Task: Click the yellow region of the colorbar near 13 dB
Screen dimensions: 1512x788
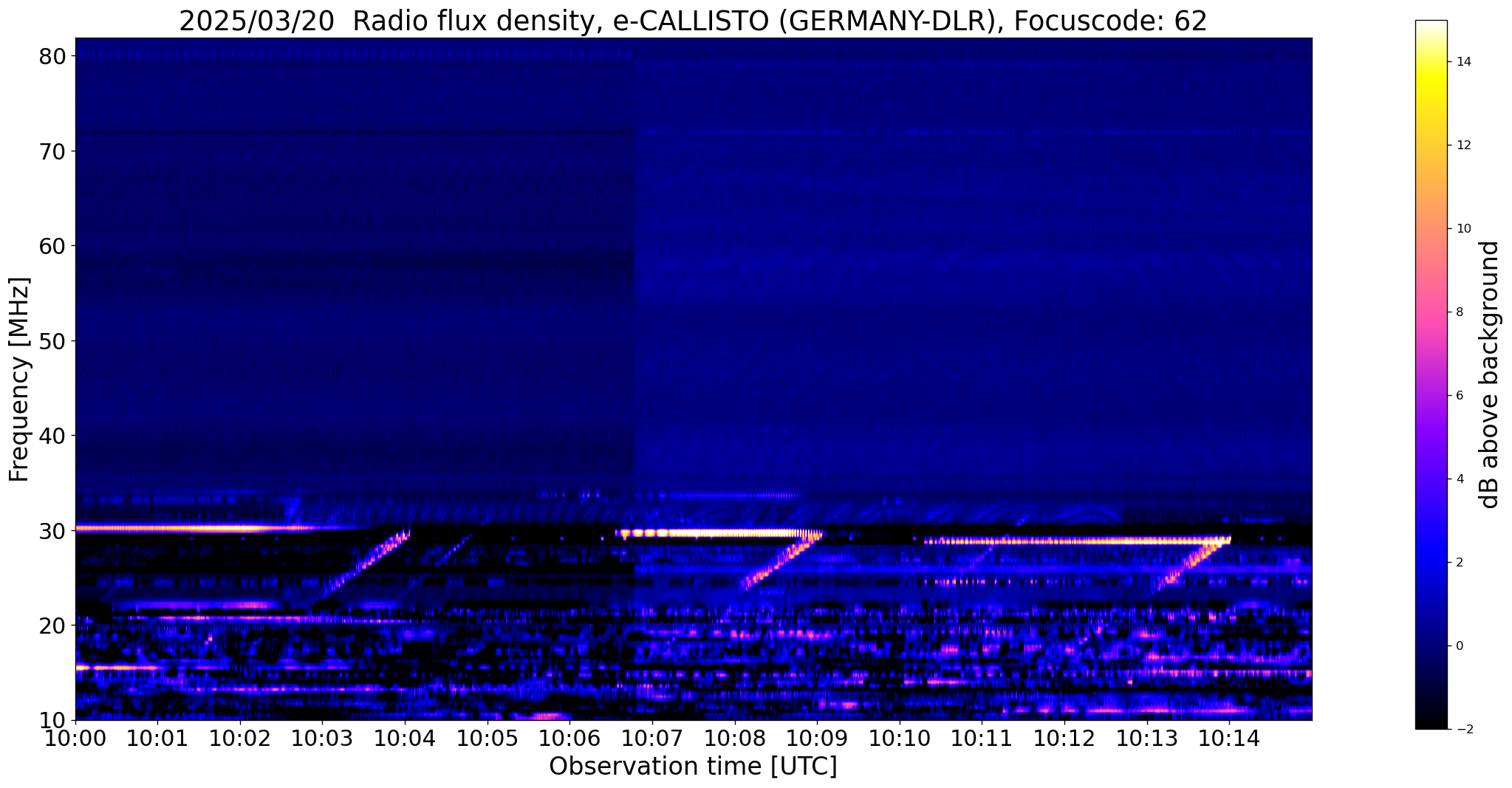Action: (x=1431, y=103)
